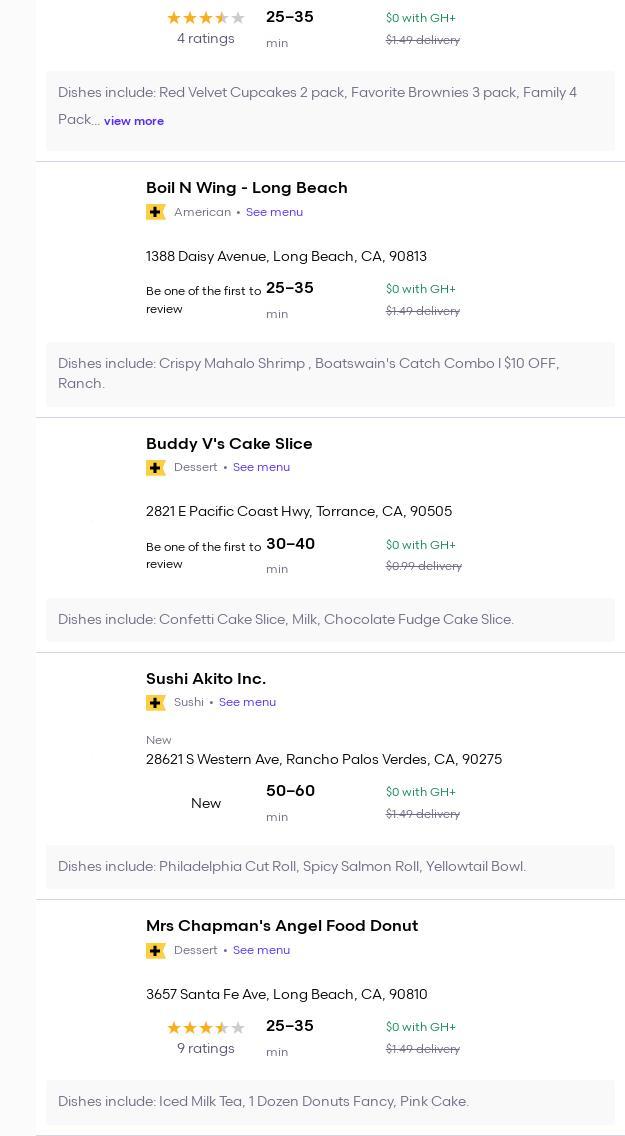Open Buddy V's Cake Slice restaurant title

(x=229, y=444)
